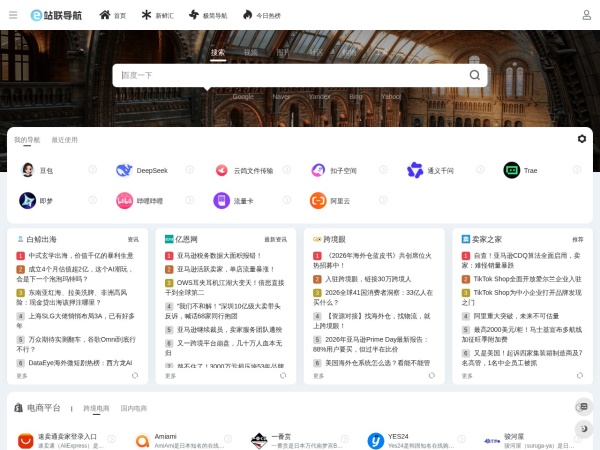Refresh the 亿恩网 news card
Viewport: 600px width, 450px height.
(283, 375)
